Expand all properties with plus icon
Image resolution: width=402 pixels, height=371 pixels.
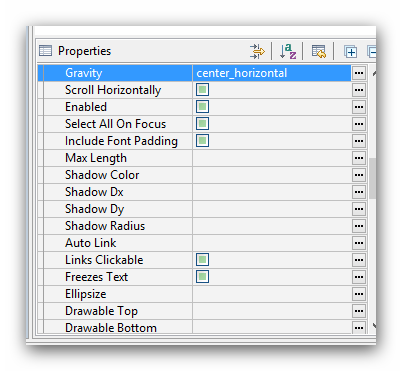pos(350,52)
